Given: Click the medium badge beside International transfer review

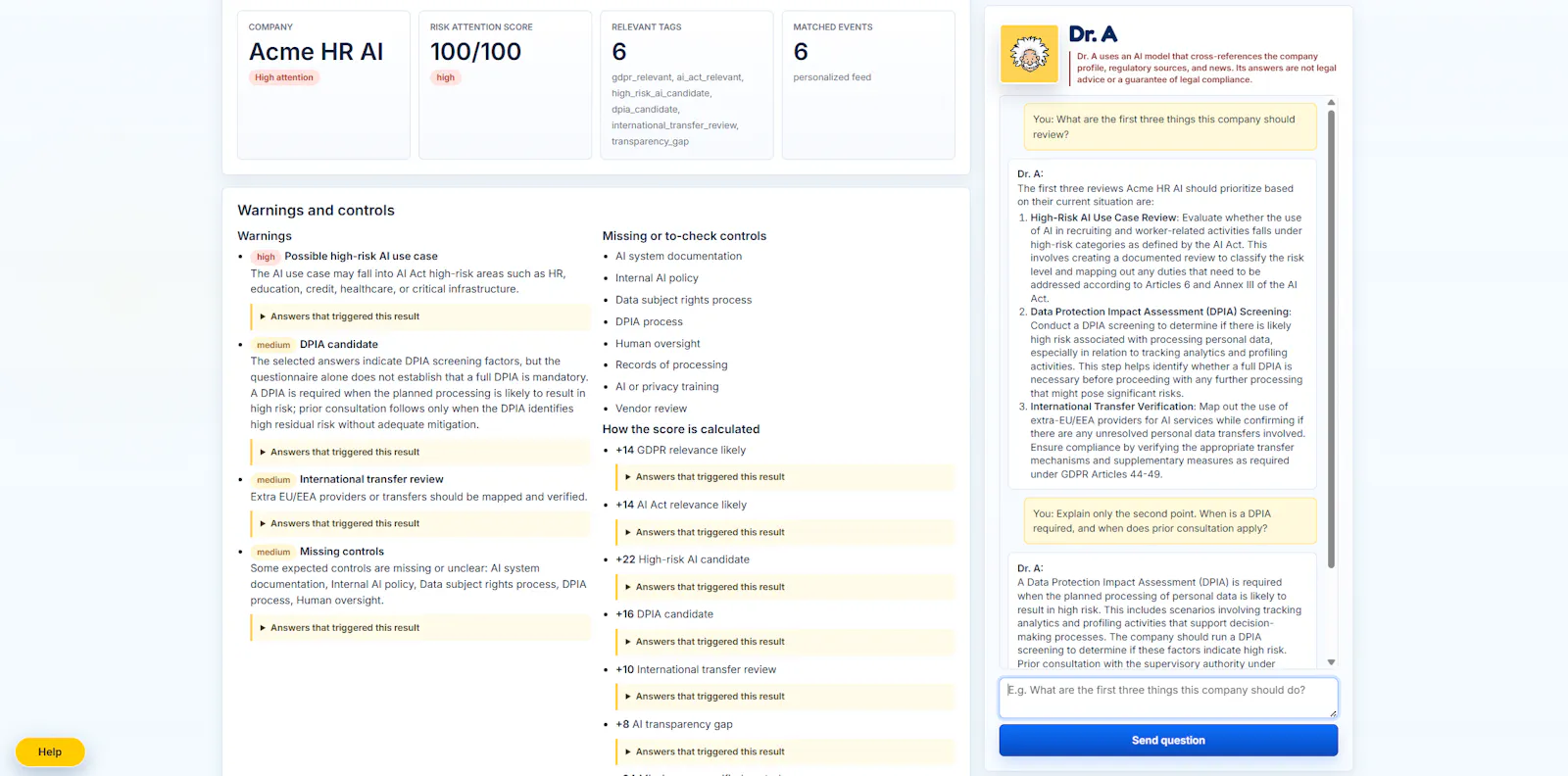Looking at the screenshot, I should 273,480.
